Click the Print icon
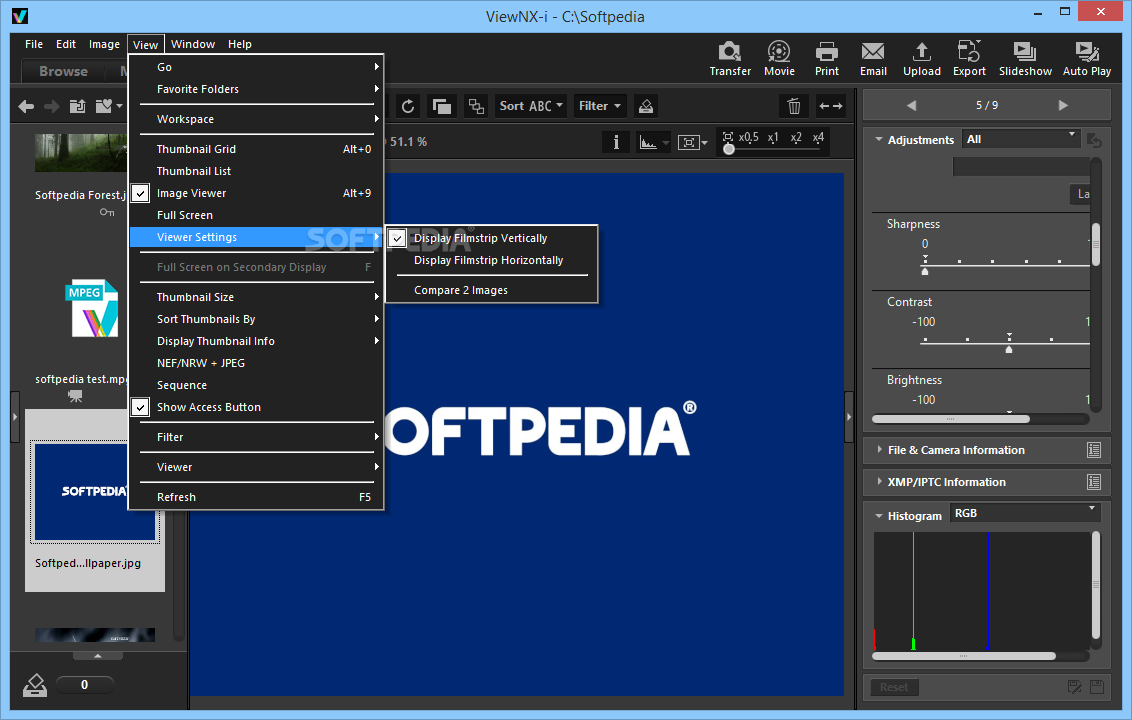Image resolution: width=1132 pixels, height=720 pixels. [x=827, y=58]
